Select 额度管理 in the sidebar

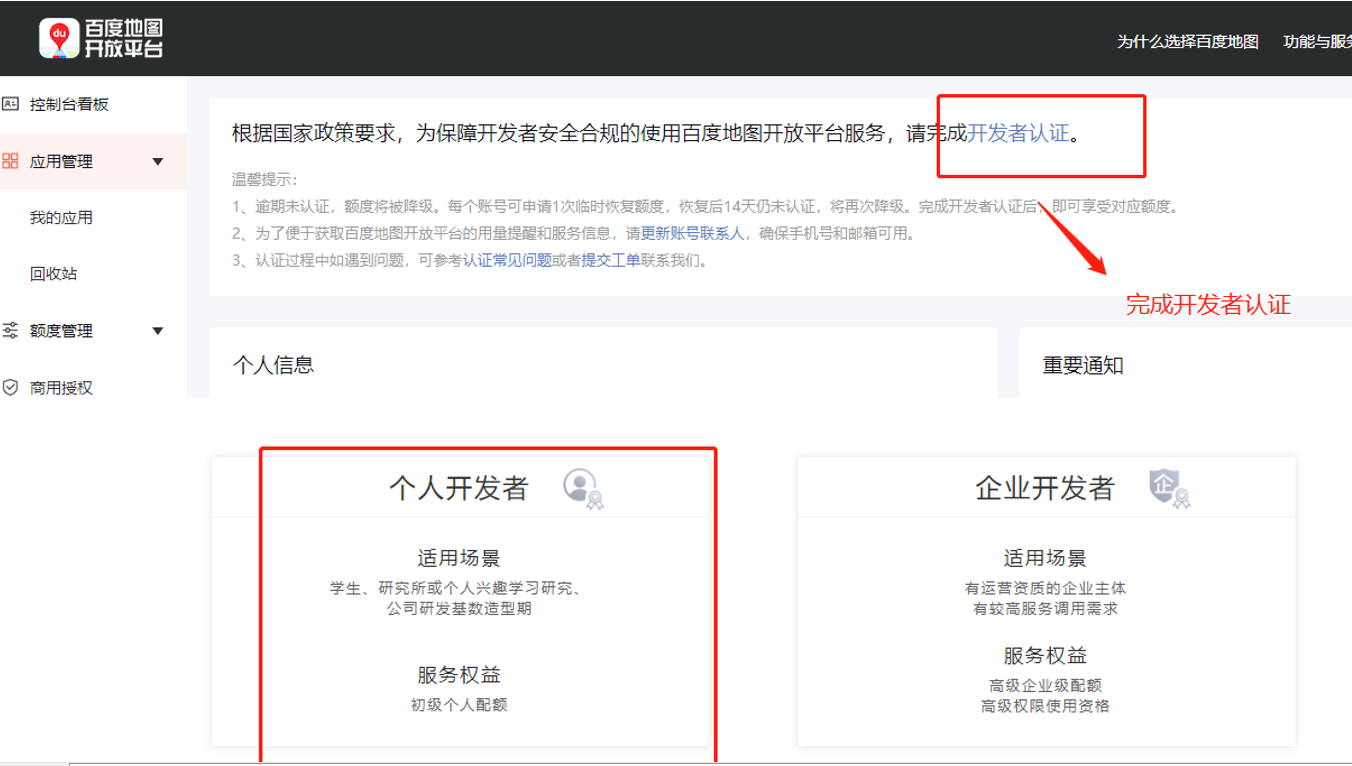61,331
